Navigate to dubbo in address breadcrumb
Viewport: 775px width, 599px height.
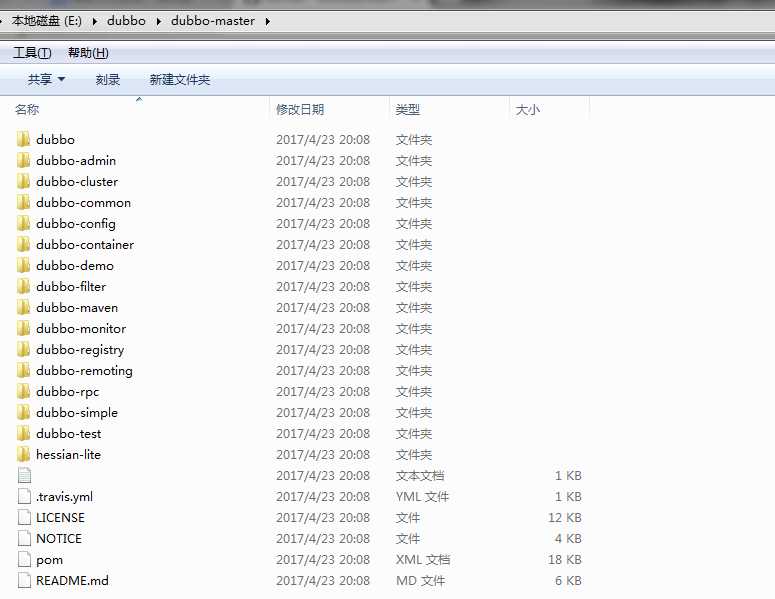click(x=127, y=21)
